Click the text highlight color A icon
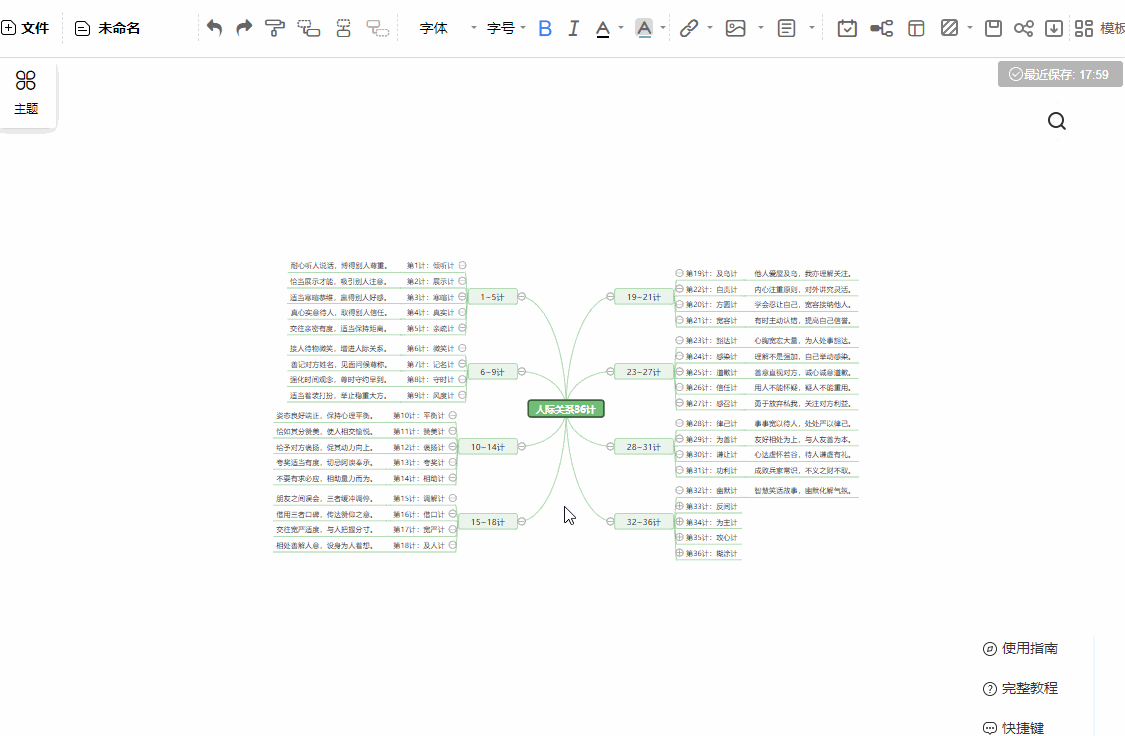1125x736 pixels. click(x=644, y=28)
